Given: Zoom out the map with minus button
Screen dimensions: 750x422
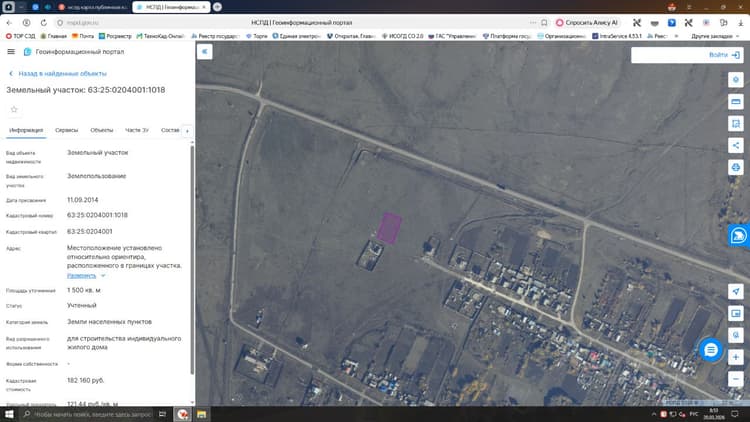Looking at the screenshot, I should (x=736, y=379).
